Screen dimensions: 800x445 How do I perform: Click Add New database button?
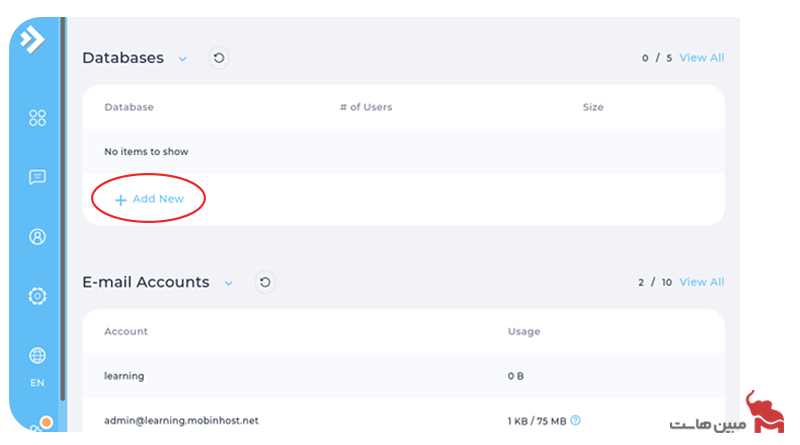click(x=149, y=199)
